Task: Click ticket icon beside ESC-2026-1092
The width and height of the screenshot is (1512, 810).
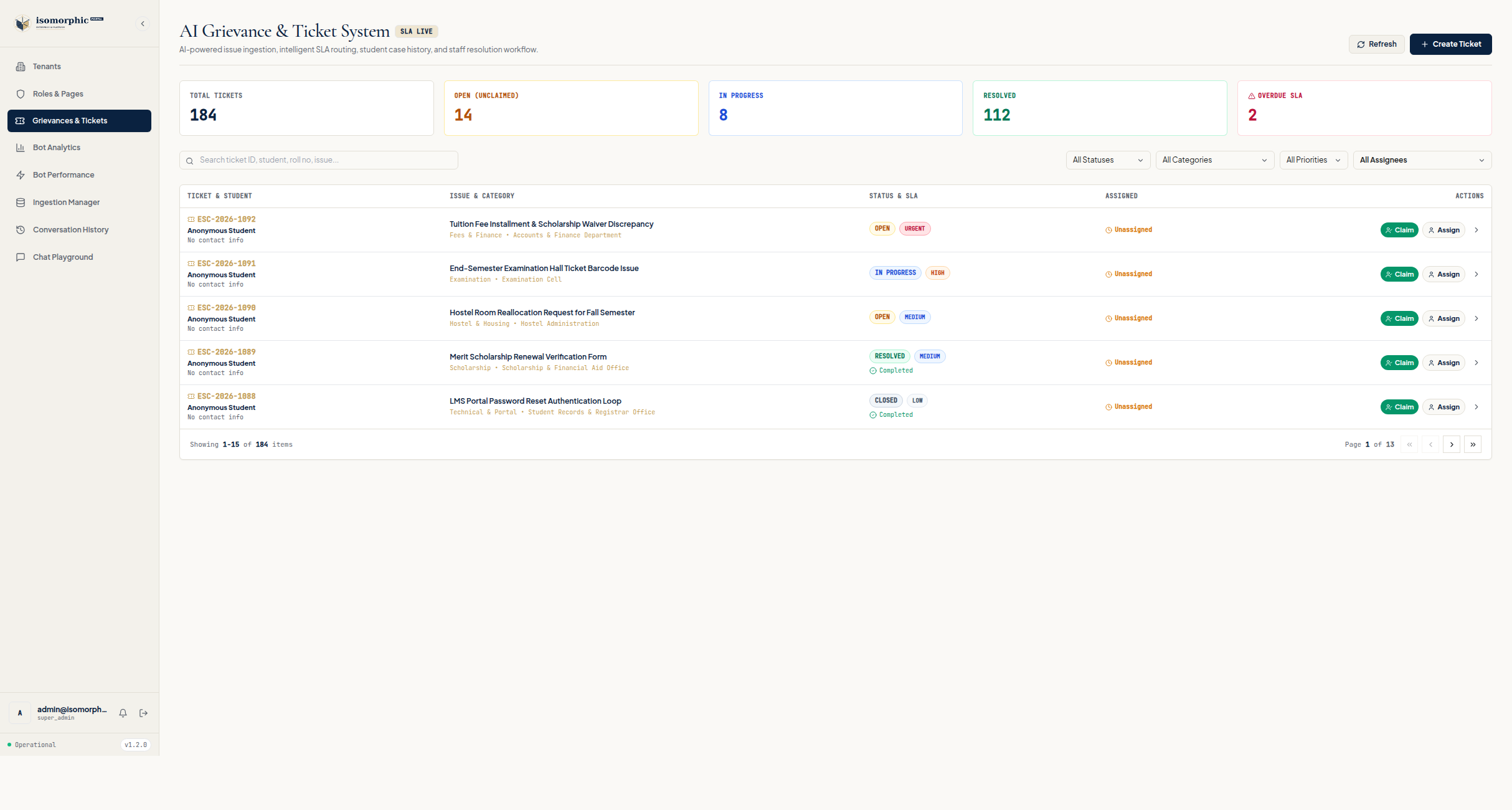Action: [x=191, y=219]
